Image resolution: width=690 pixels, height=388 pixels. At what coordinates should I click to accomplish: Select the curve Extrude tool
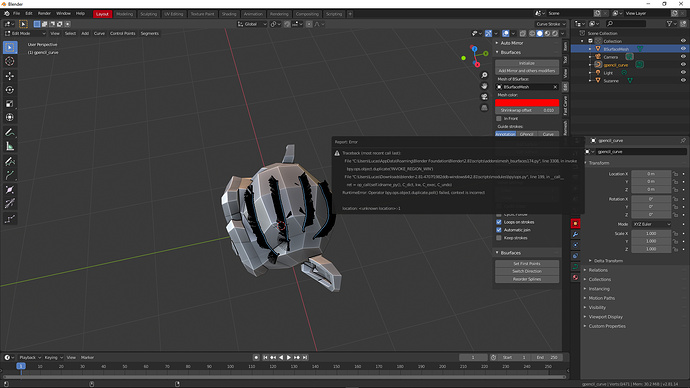[x=10, y=176]
